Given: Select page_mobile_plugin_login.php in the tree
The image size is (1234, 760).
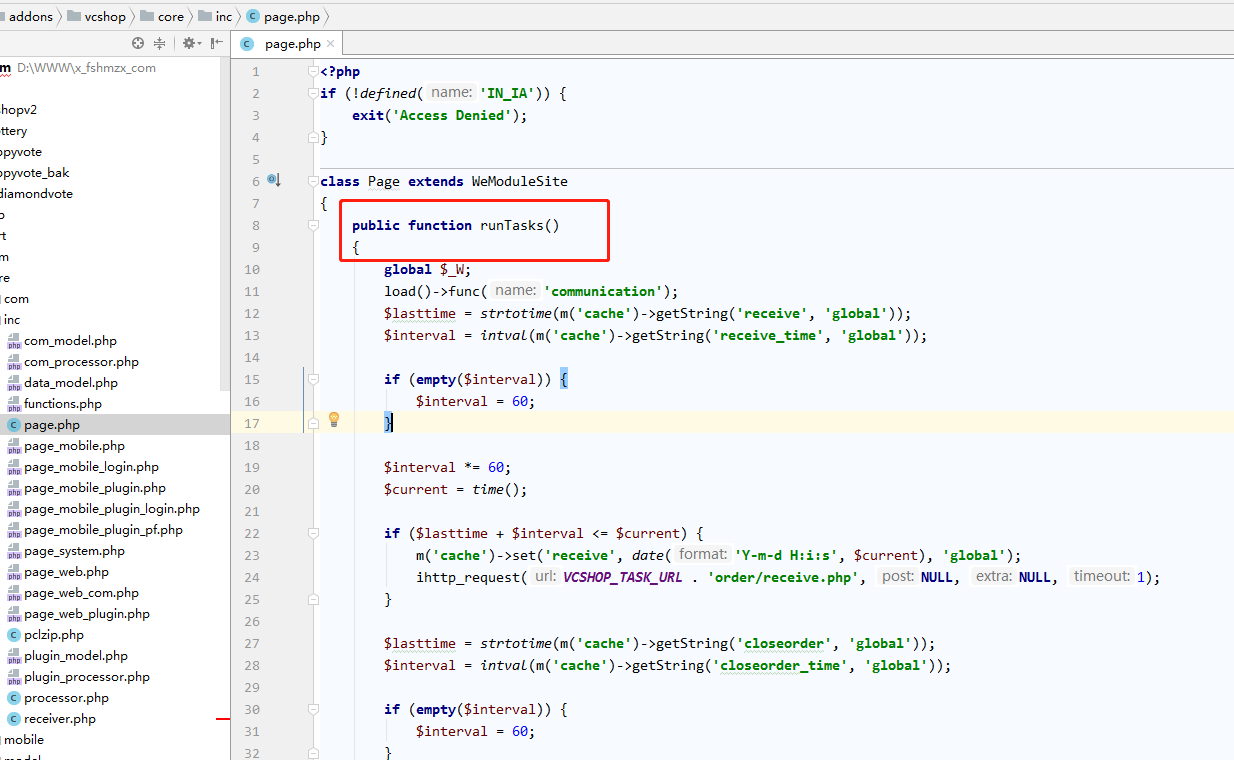Looking at the screenshot, I should 112,509.
